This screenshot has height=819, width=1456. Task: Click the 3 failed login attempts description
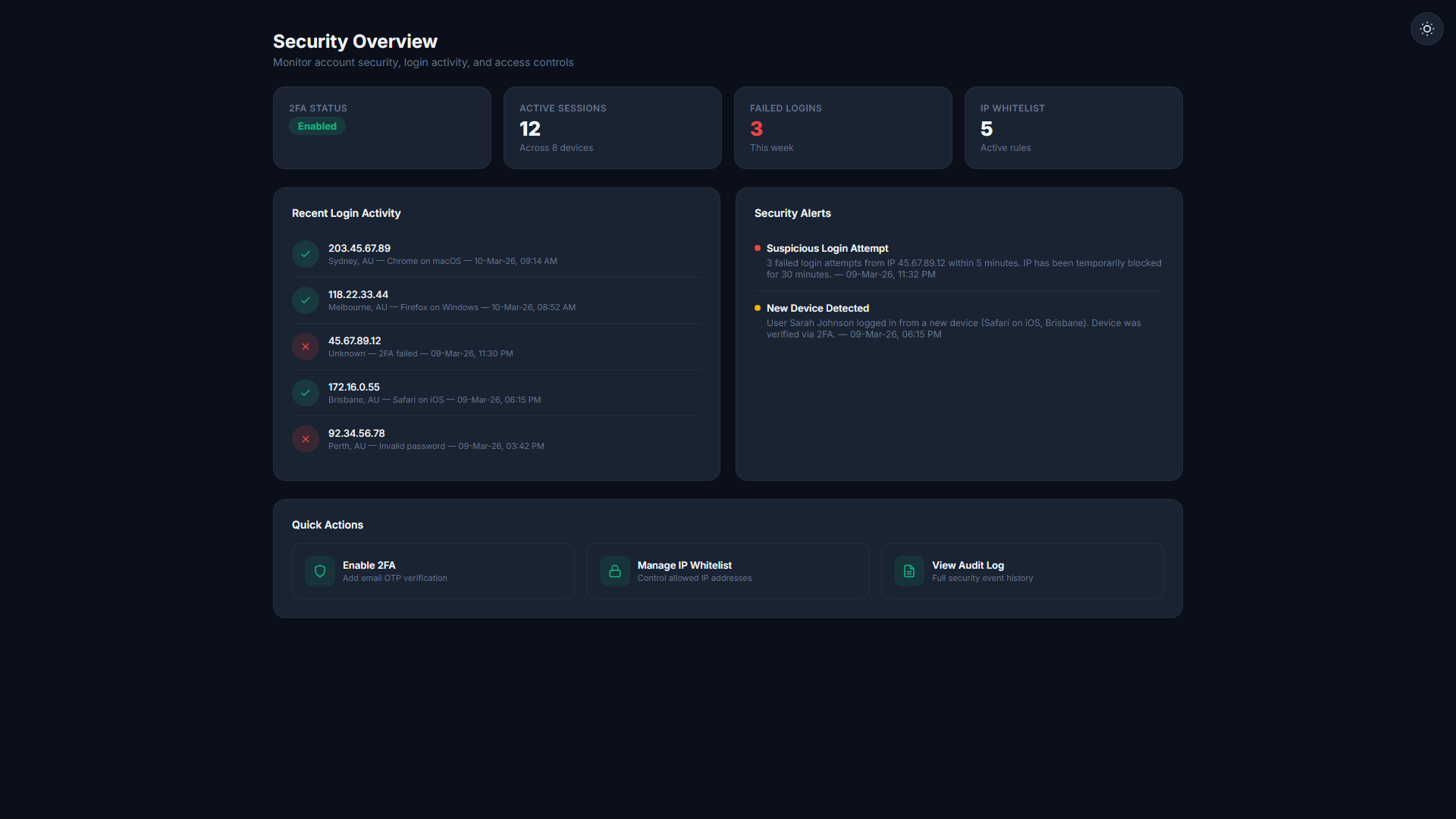[964, 268]
